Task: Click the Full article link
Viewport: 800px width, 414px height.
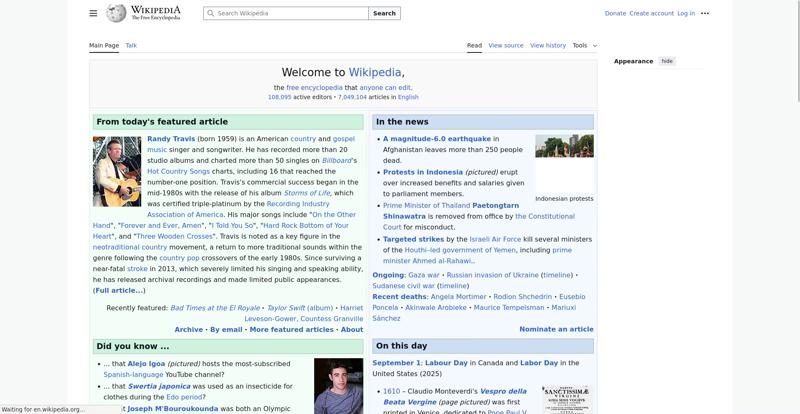Action: [119, 290]
